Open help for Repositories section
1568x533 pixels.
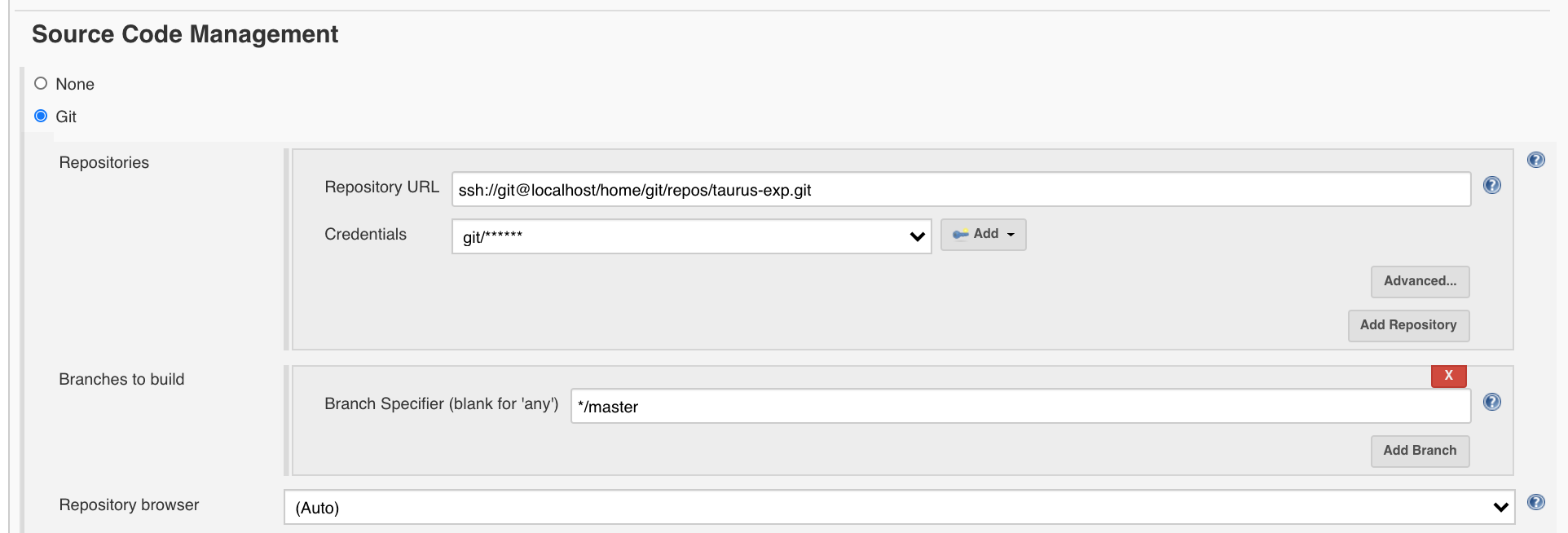pyautogui.click(x=1535, y=160)
